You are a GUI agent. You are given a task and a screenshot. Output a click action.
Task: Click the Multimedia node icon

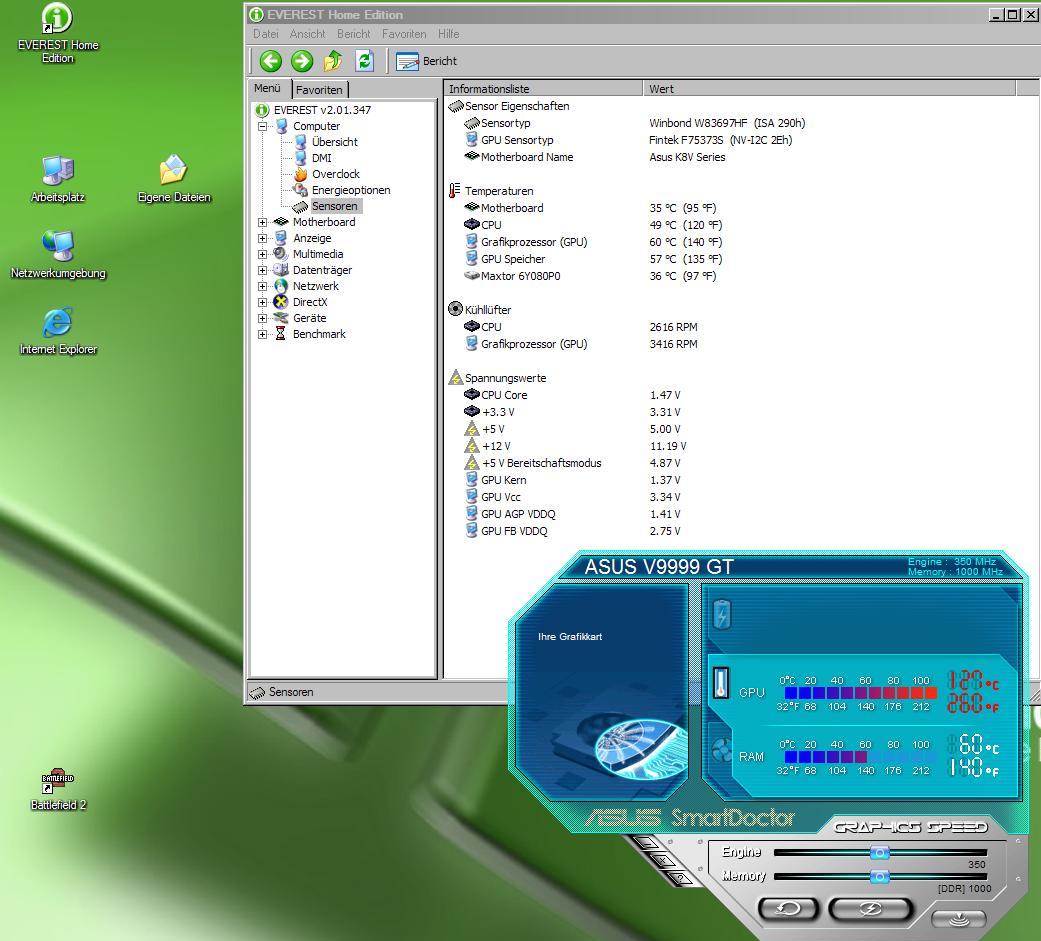click(x=281, y=254)
